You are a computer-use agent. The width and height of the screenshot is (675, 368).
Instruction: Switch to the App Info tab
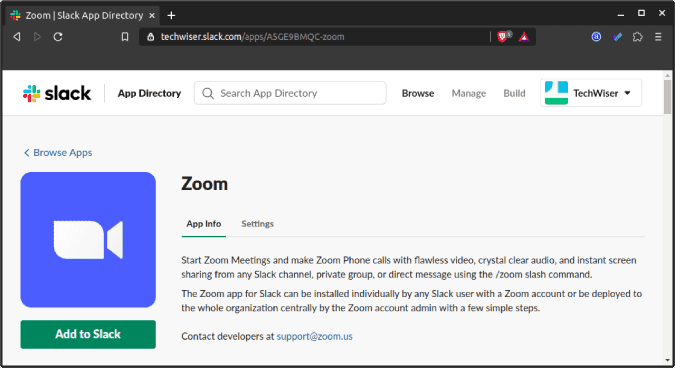[x=204, y=224]
